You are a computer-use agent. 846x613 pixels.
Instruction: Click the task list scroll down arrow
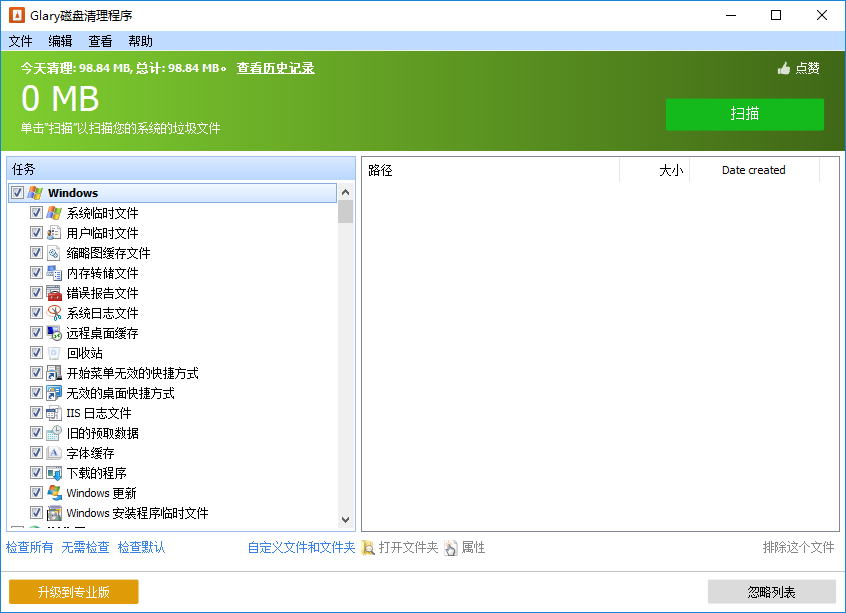pyautogui.click(x=346, y=520)
